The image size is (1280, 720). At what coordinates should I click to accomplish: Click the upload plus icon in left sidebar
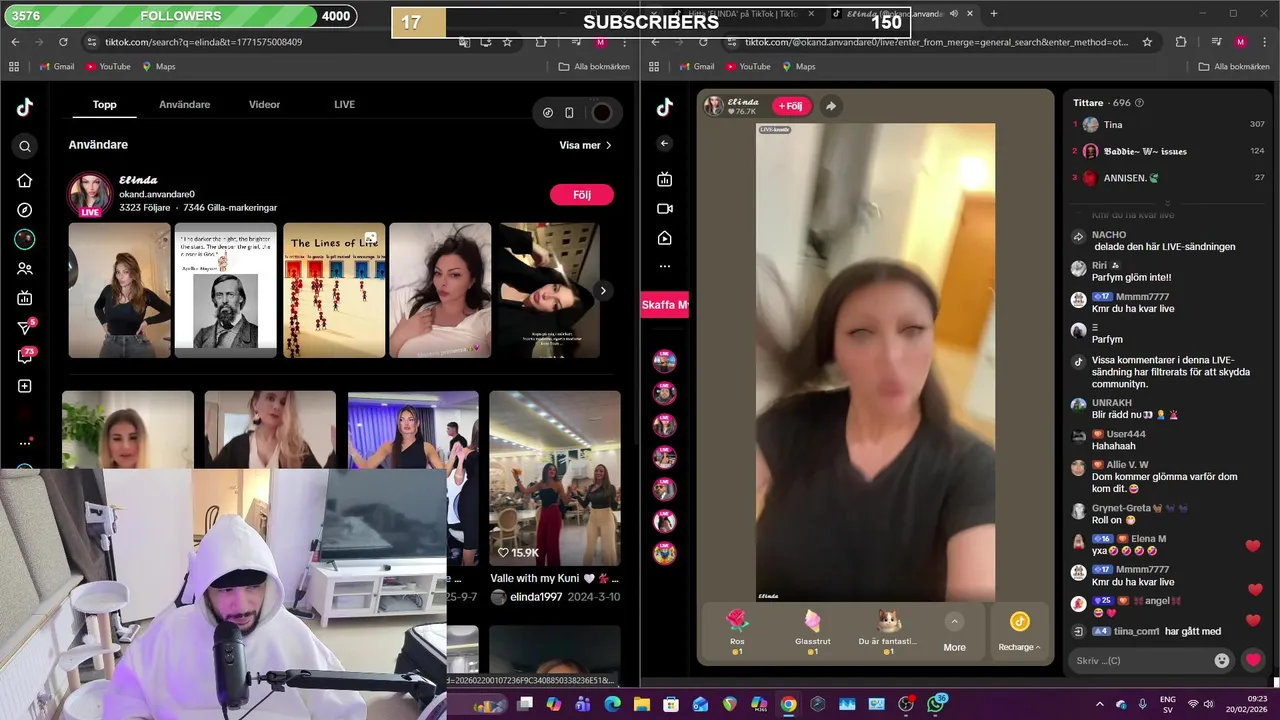25,386
